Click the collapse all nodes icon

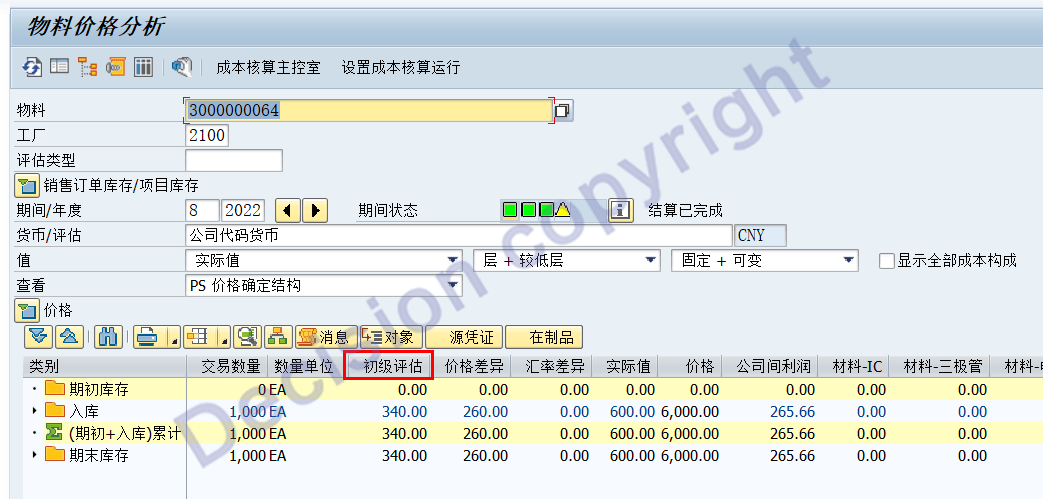[67, 337]
